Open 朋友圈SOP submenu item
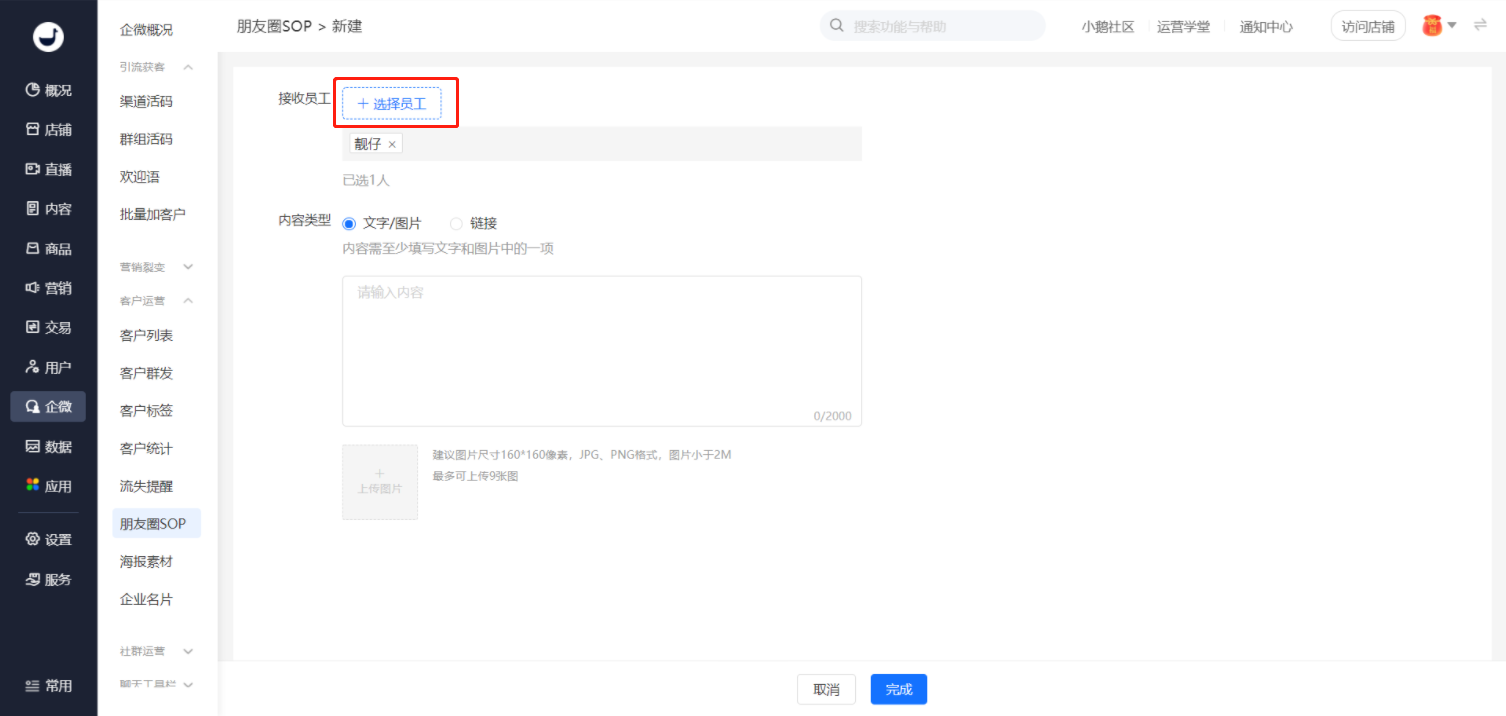1506x716 pixels. click(x=157, y=524)
